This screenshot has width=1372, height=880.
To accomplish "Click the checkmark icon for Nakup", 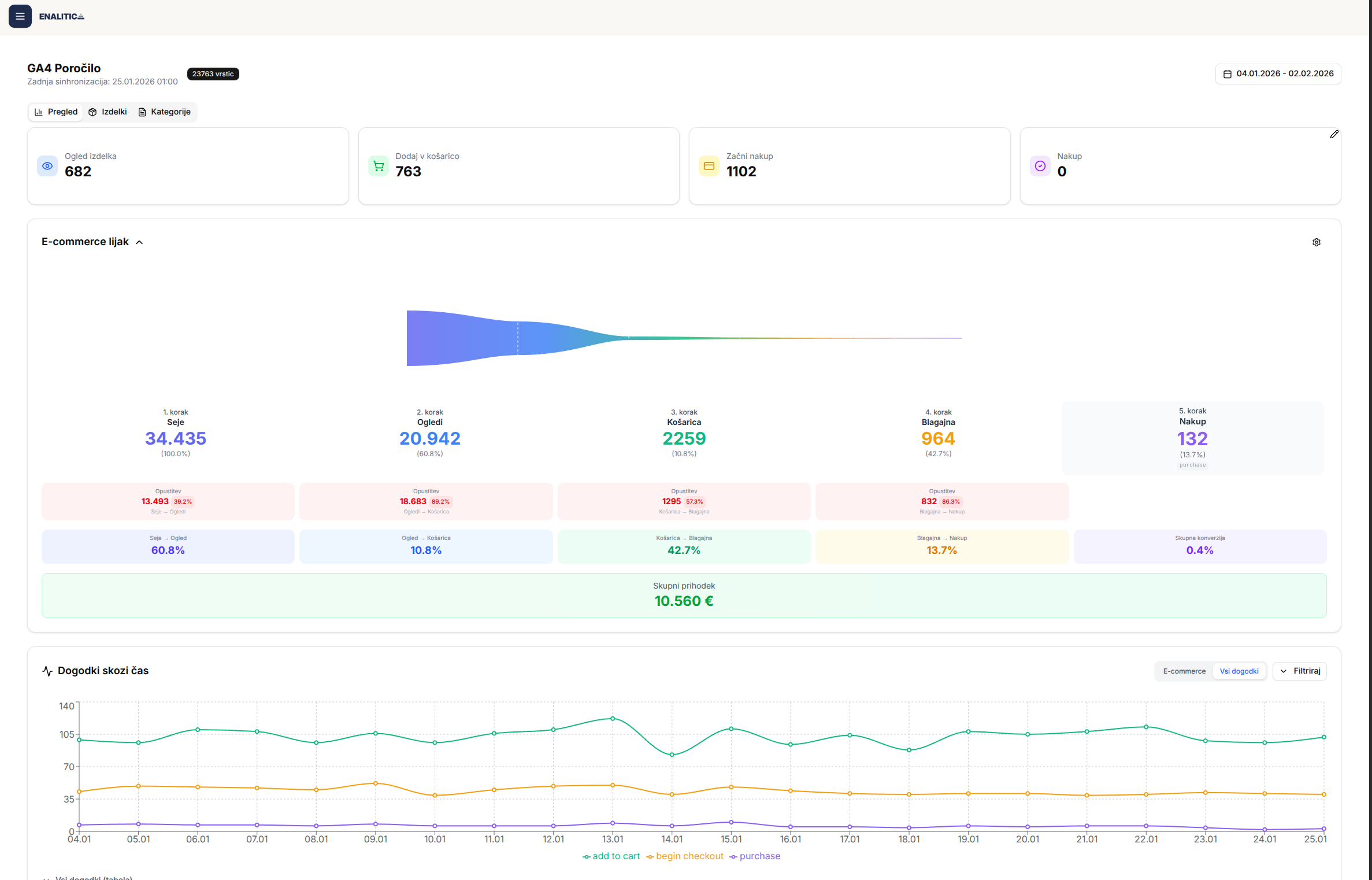I will pyautogui.click(x=1040, y=166).
